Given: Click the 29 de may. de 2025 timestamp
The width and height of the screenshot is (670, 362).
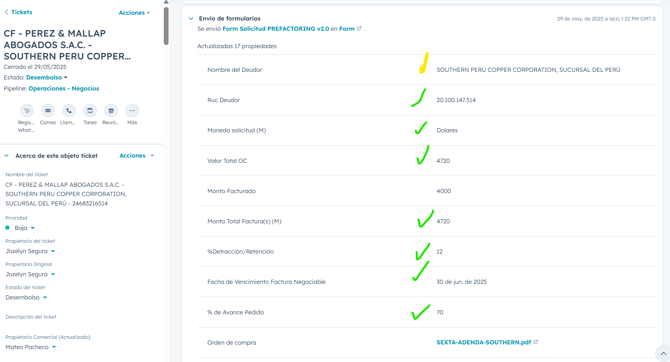Looking at the screenshot, I should point(606,19).
